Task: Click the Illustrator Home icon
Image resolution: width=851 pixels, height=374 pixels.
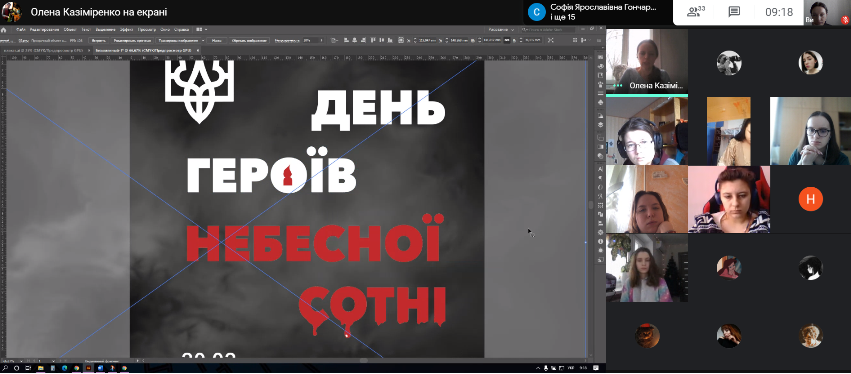Action: click(x=3, y=29)
